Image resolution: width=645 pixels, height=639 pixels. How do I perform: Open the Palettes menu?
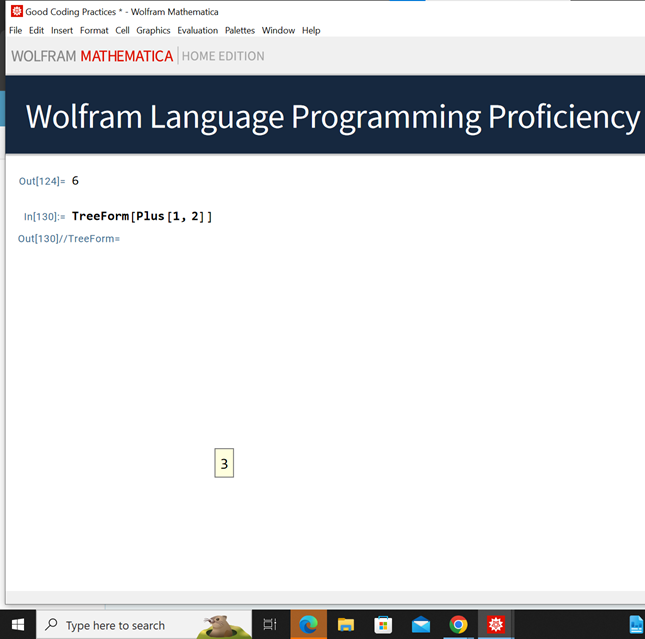240,30
